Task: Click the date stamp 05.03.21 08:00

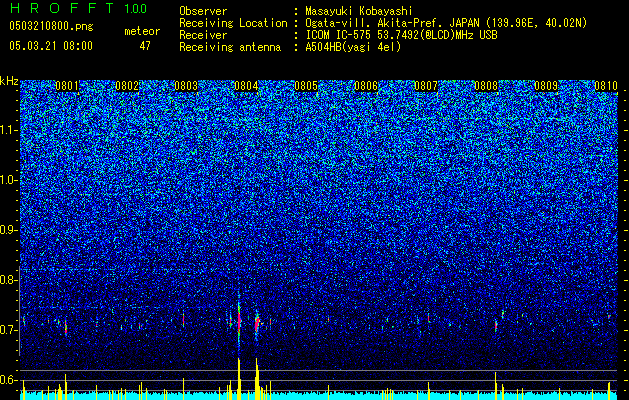Action: coord(51,46)
